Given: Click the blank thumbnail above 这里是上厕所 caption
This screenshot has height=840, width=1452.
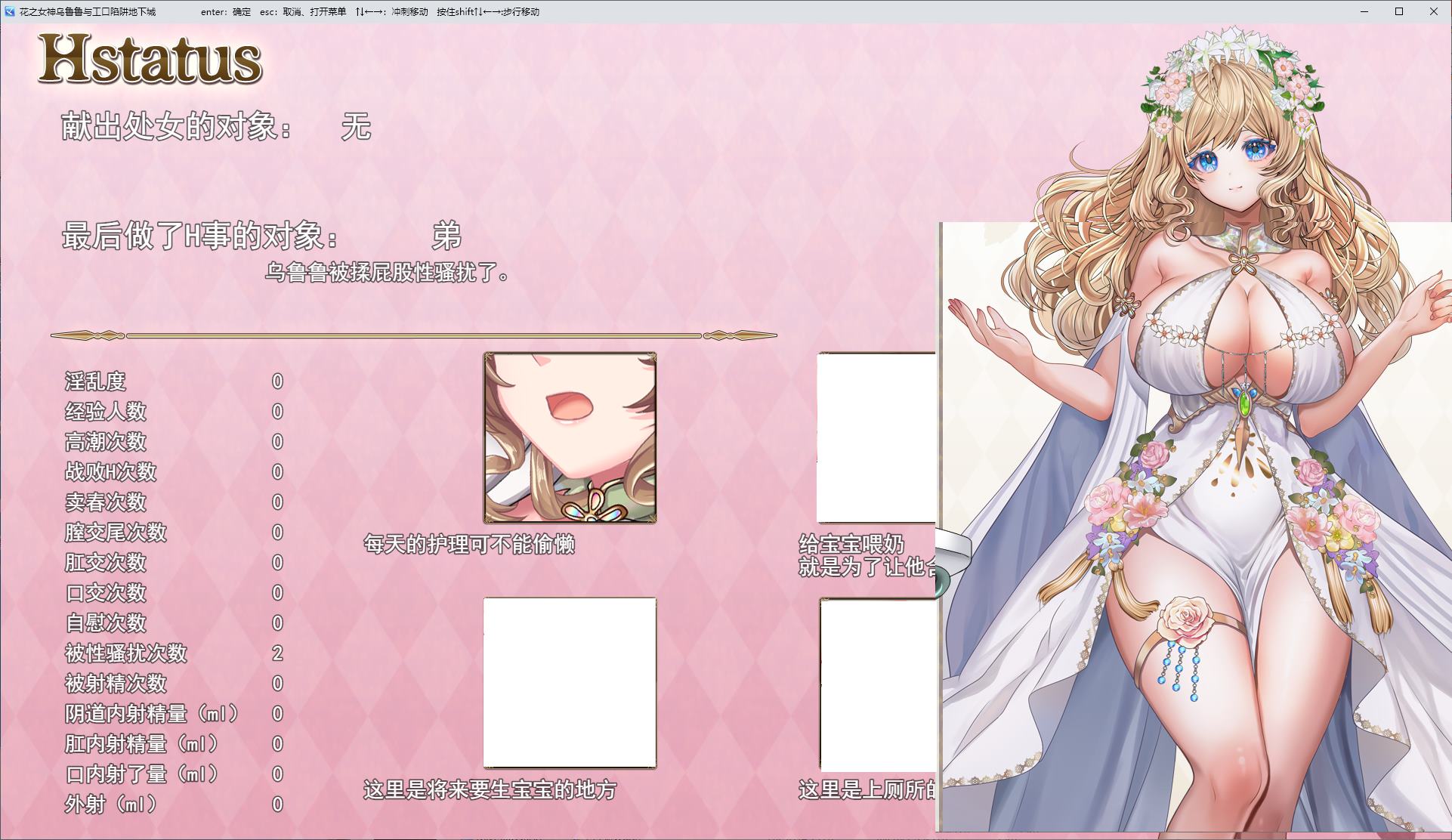Looking at the screenshot, I should coord(878,684).
